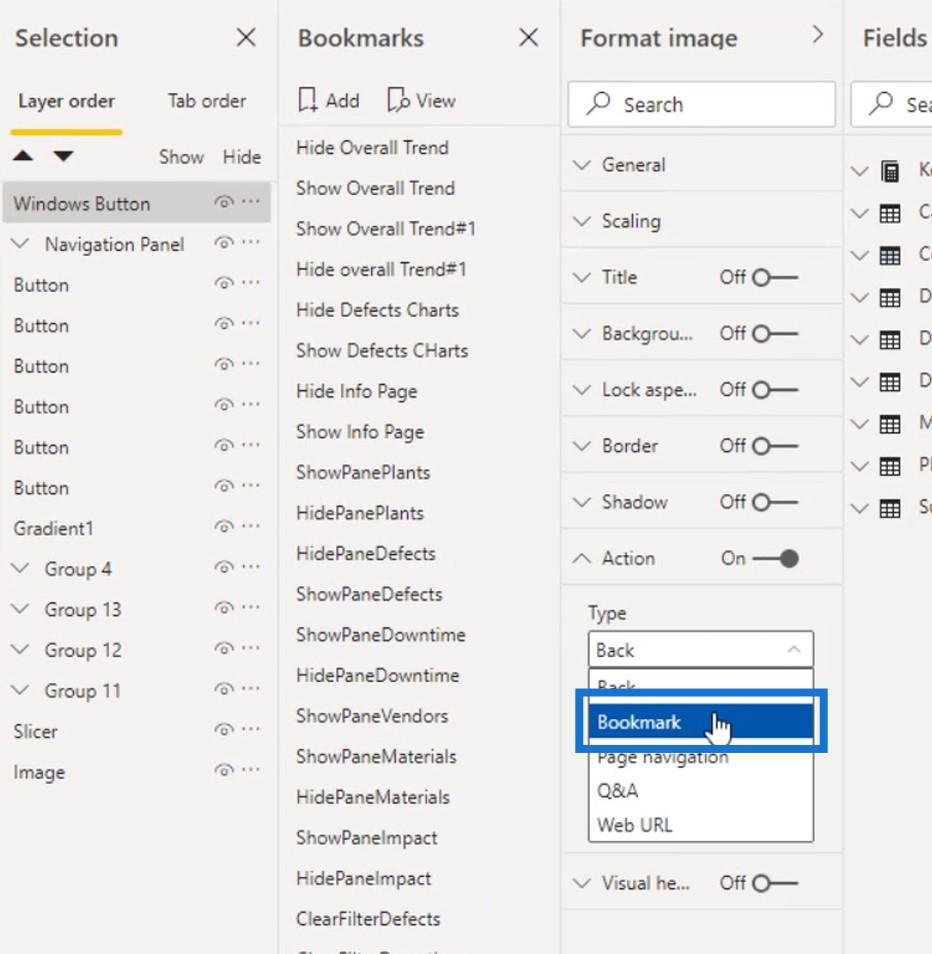Viewport: 932px width, 954px height.
Task: Turn on the Title toggle
Action: (774, 277)
